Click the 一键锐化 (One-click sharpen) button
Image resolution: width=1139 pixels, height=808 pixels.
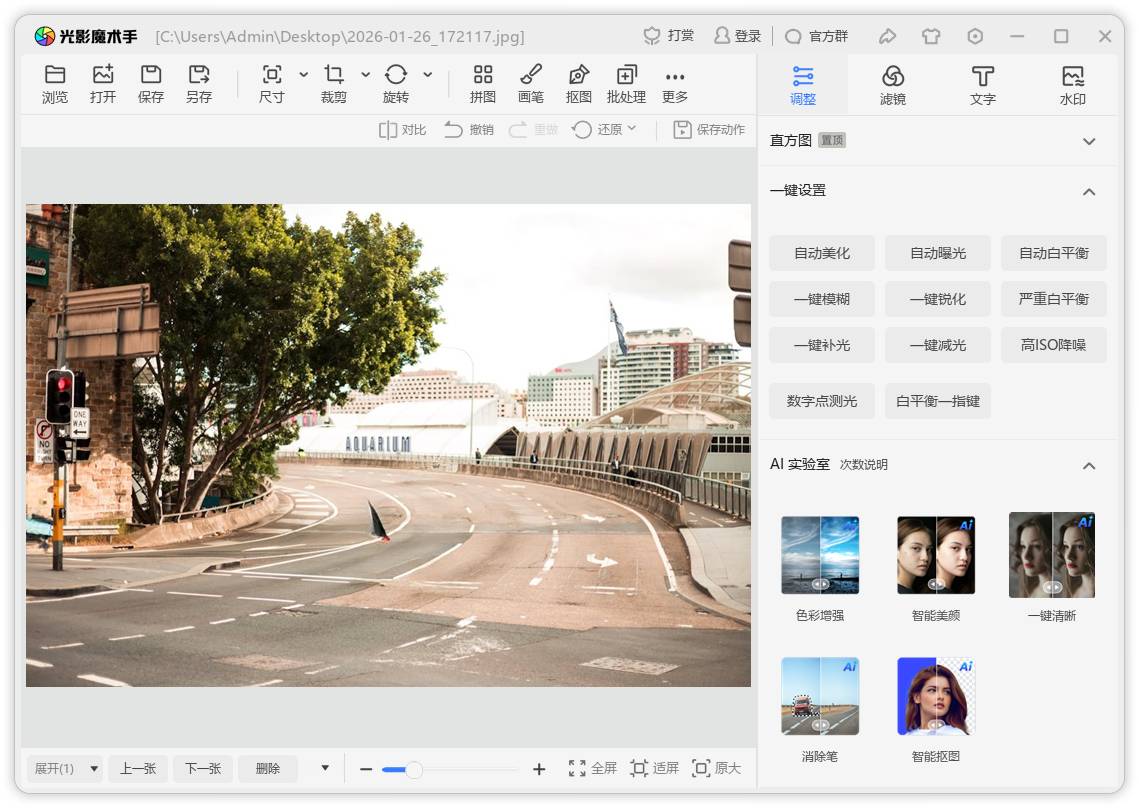pyautogui.click(x=938, y=299)
